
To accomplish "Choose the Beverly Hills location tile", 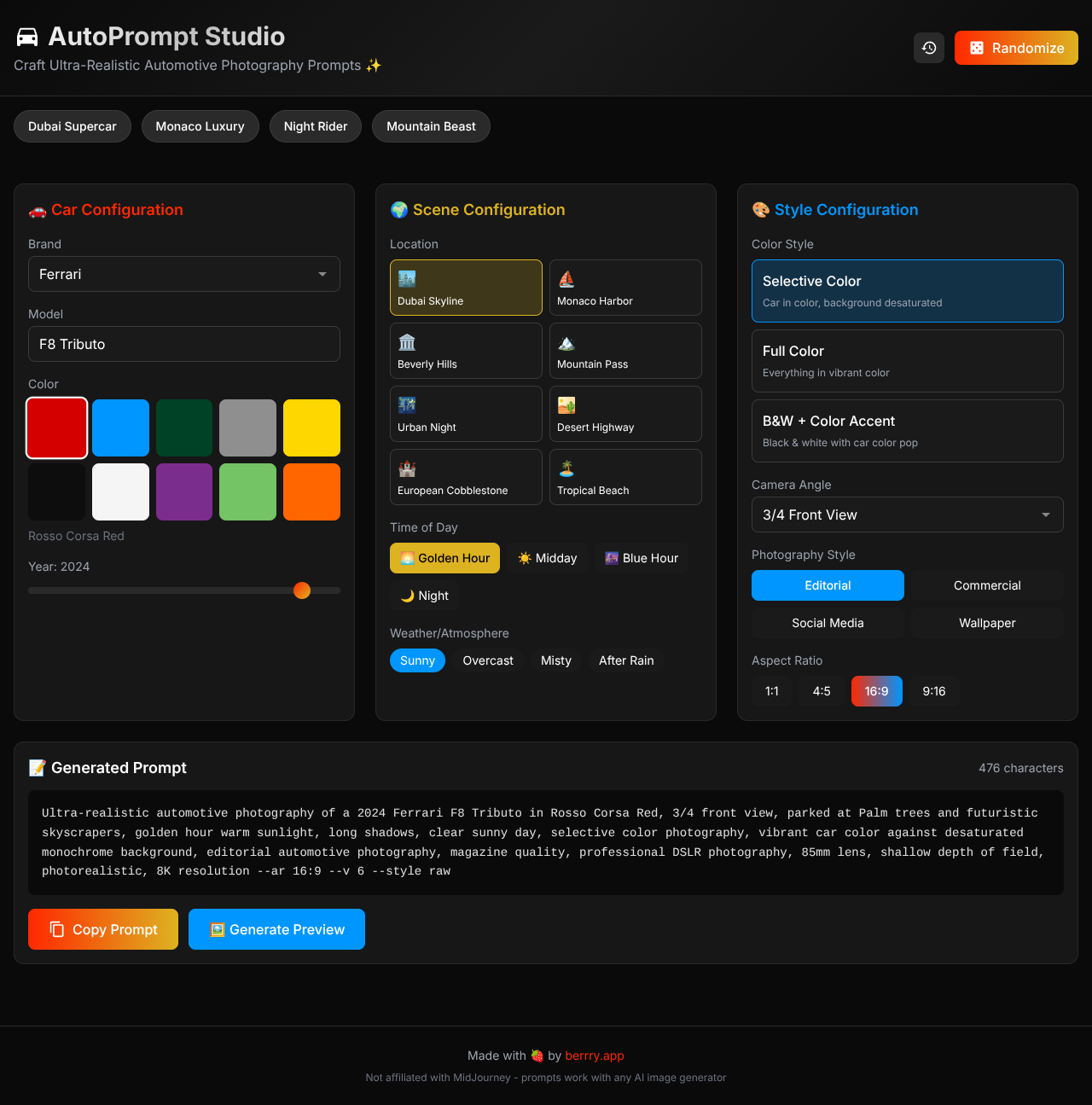I will click(x=465, y=351).
